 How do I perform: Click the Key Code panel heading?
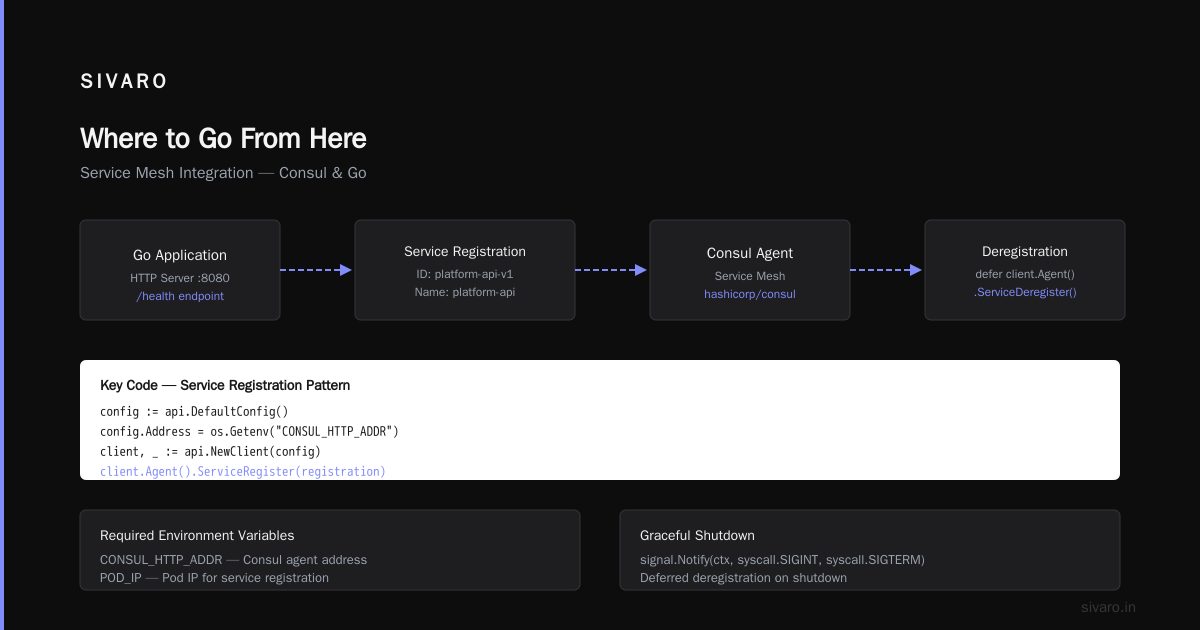225,385
